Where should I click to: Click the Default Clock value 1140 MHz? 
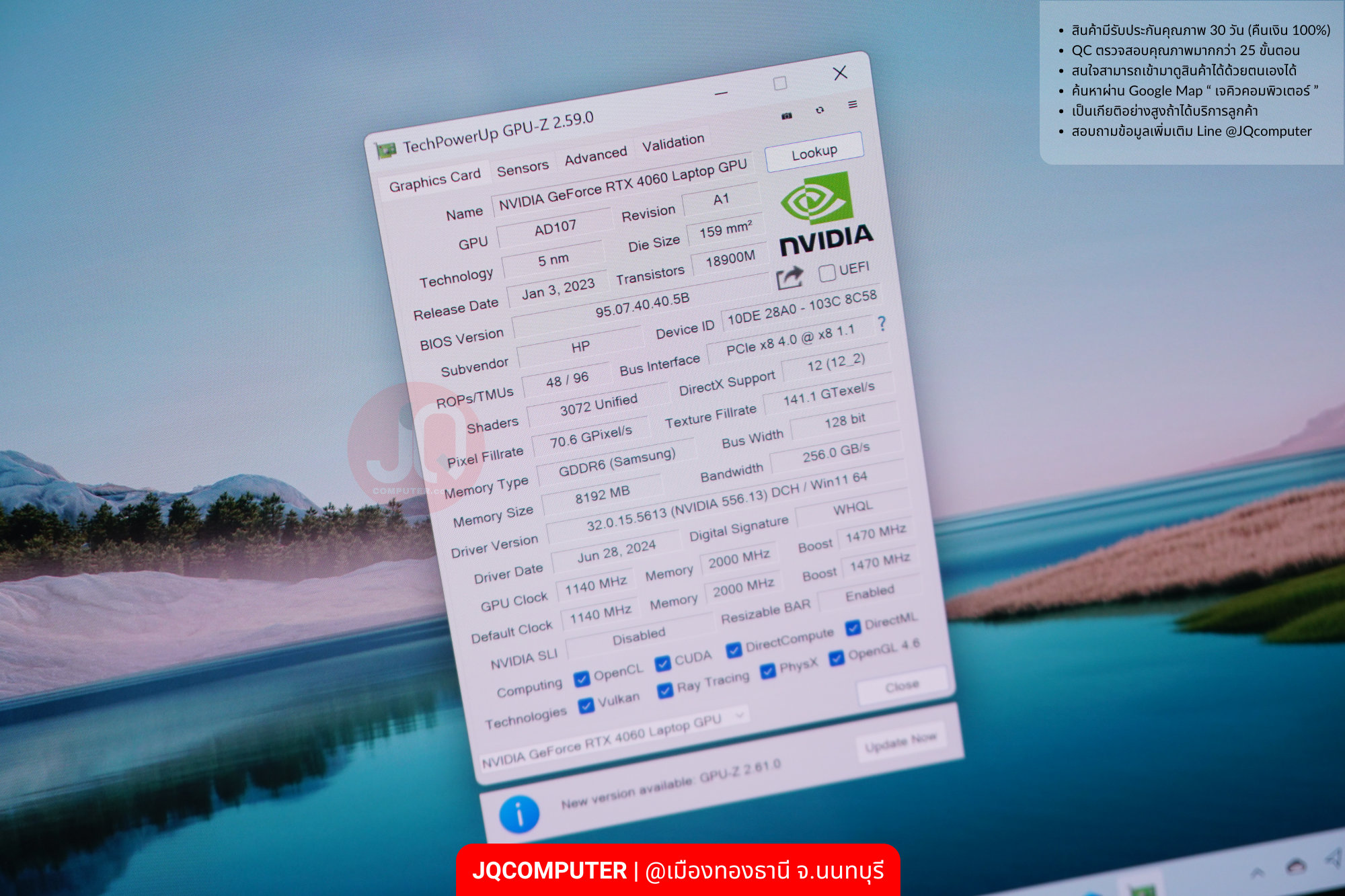coord(600,614)
